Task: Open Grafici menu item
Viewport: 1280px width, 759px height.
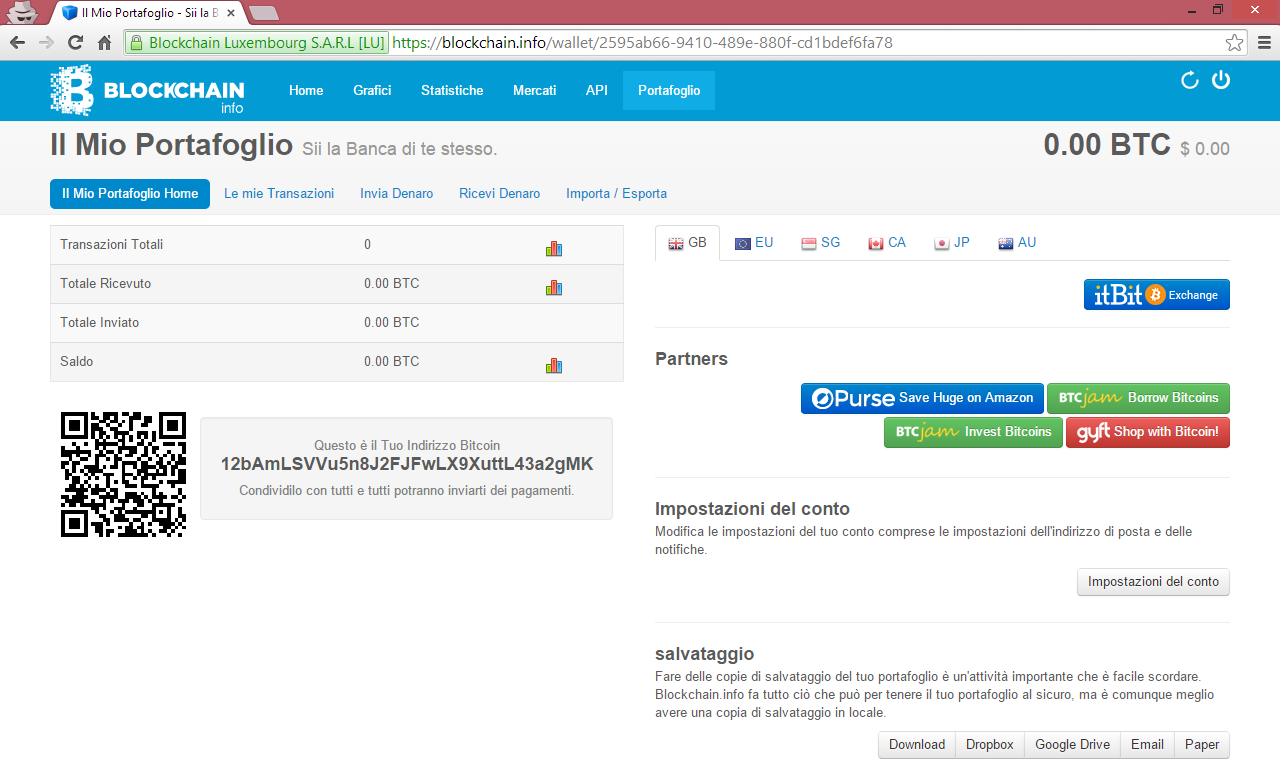Action: (372, 90)
